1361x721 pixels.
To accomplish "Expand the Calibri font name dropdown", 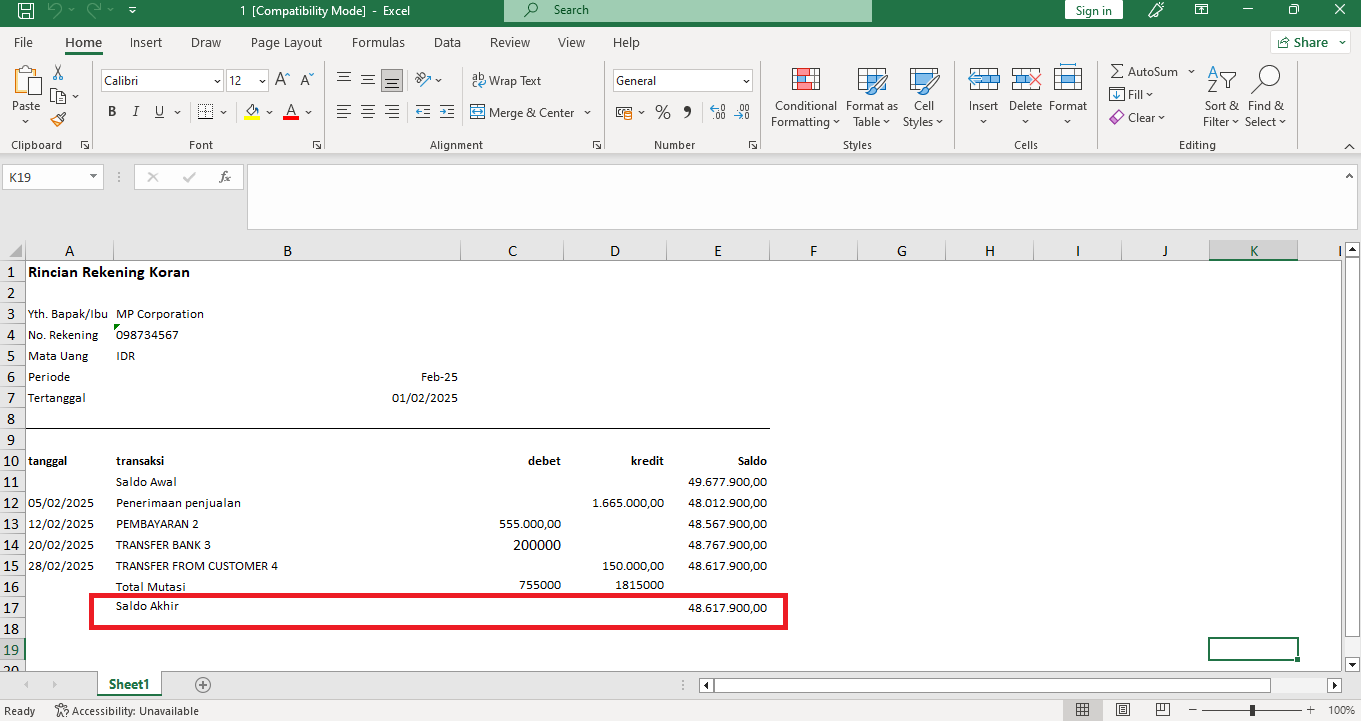I will 217,81.
